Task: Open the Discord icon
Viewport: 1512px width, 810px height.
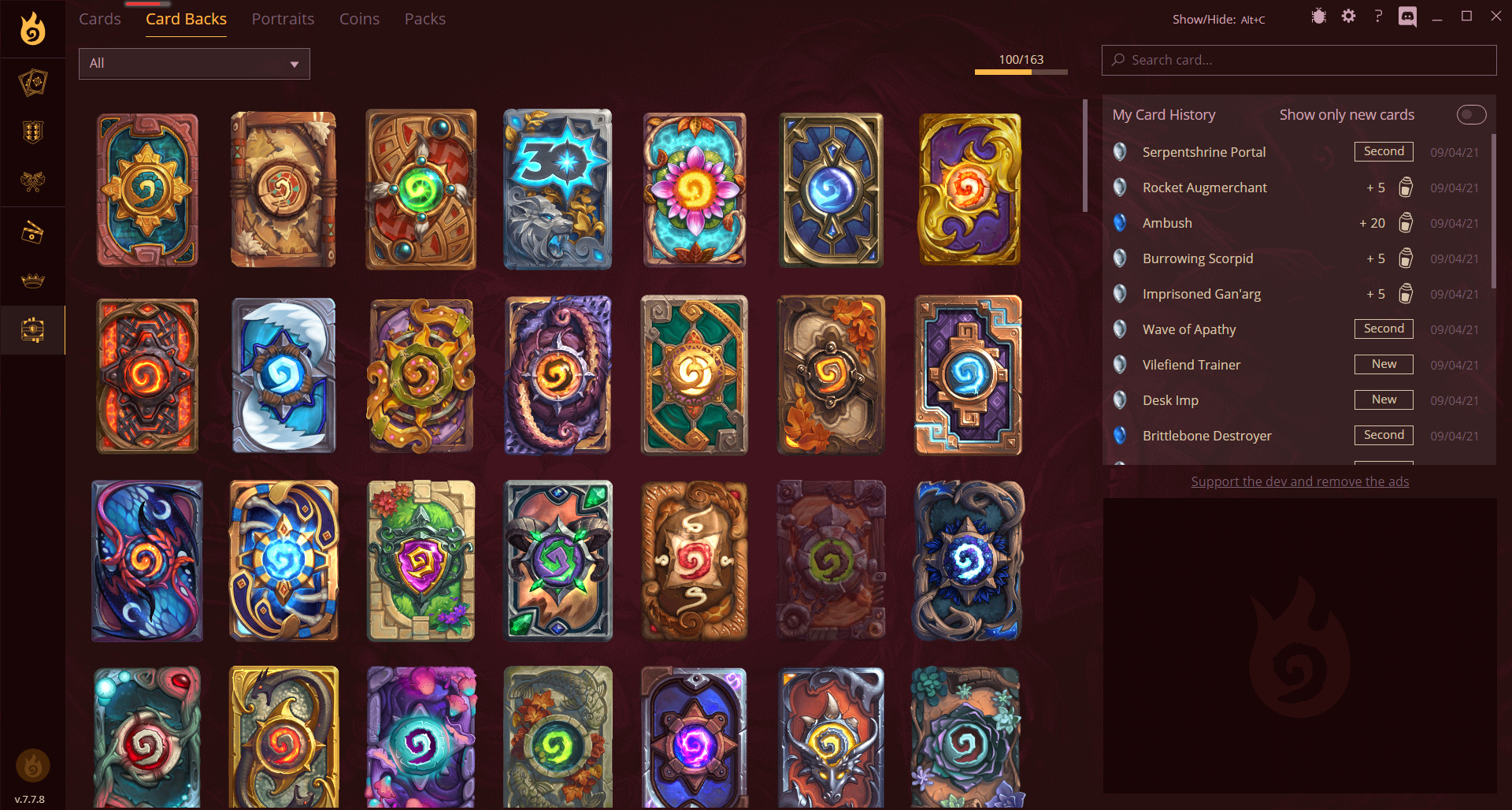Action: click(1407, 17)
